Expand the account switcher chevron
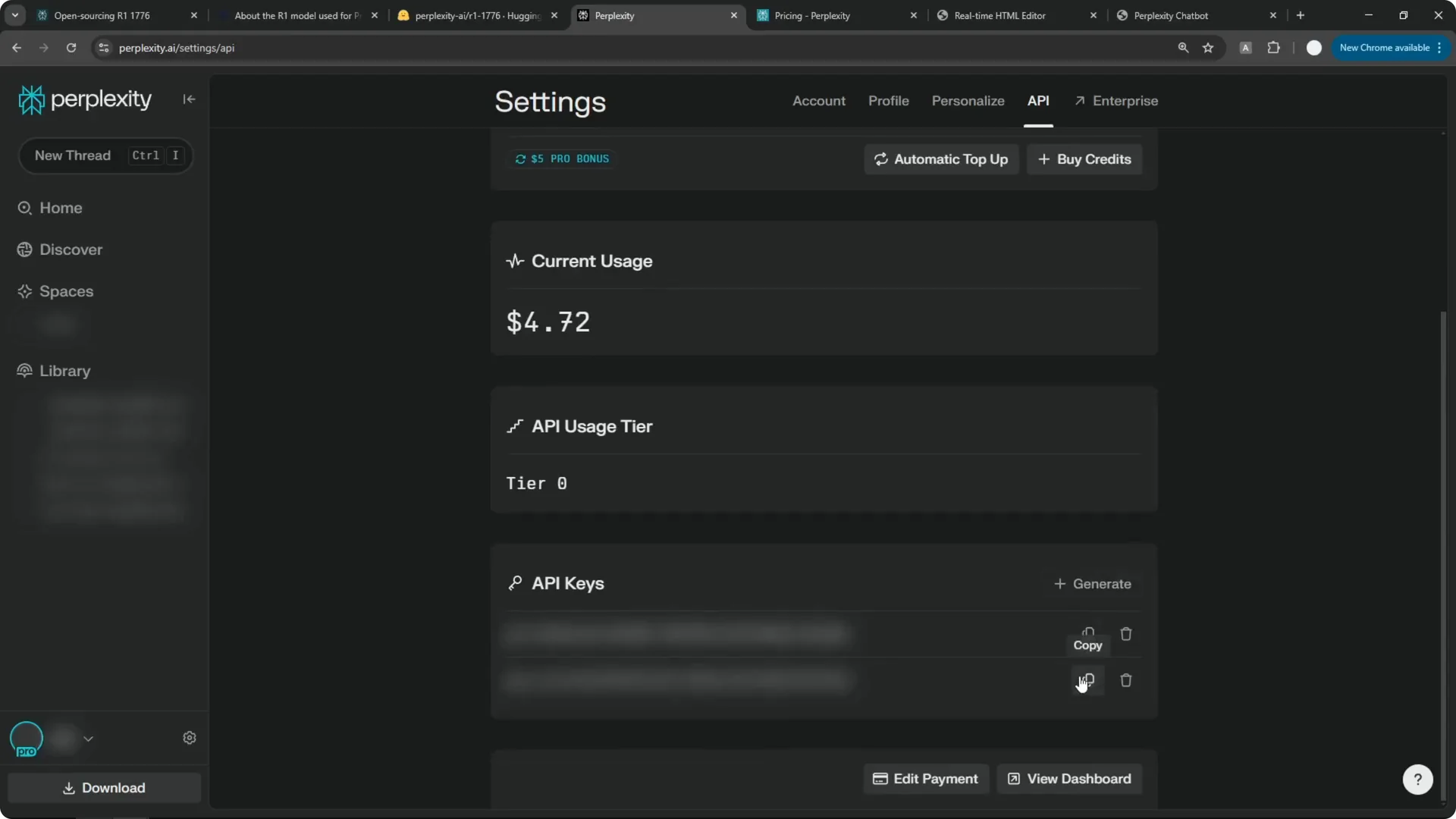 [x=89, y=739]
